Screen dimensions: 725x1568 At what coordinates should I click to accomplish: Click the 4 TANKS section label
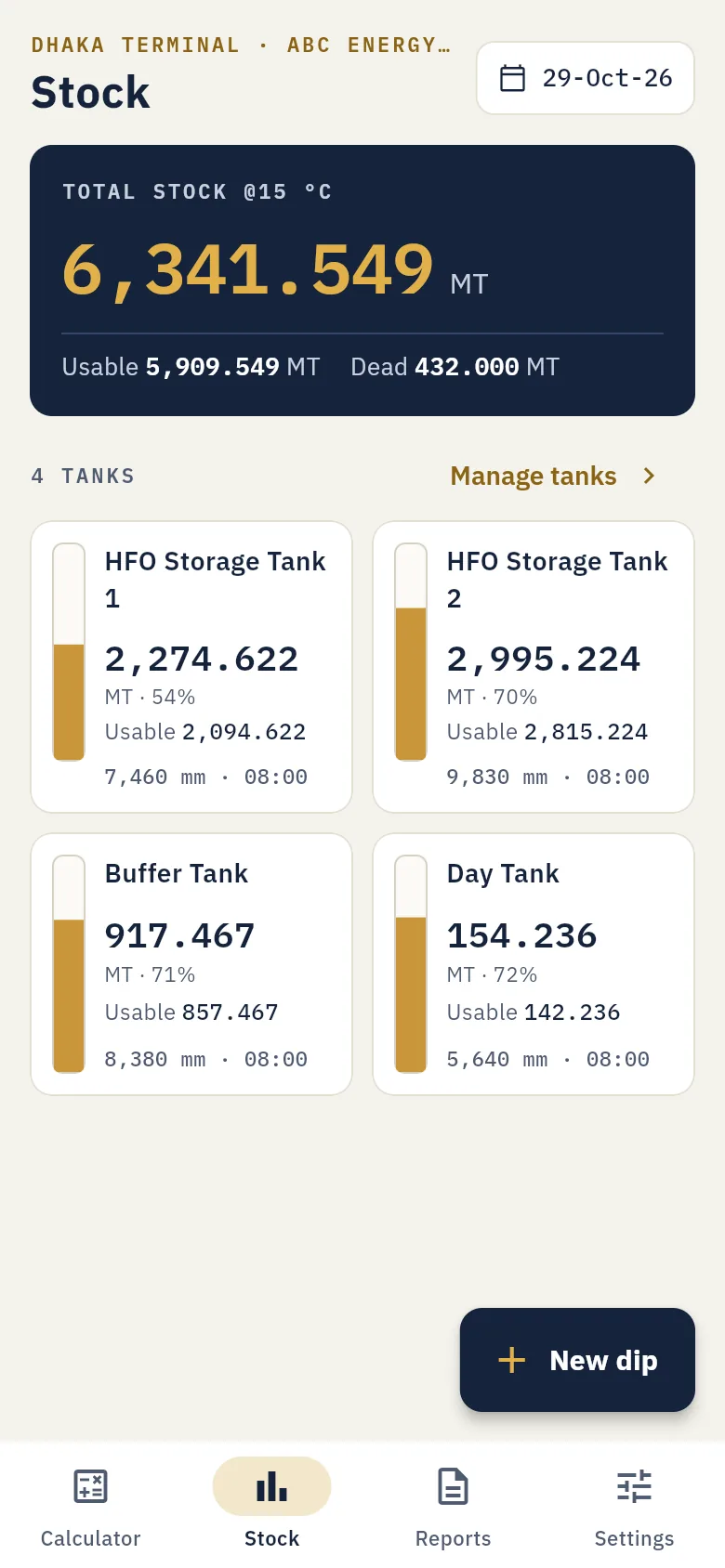83,476
